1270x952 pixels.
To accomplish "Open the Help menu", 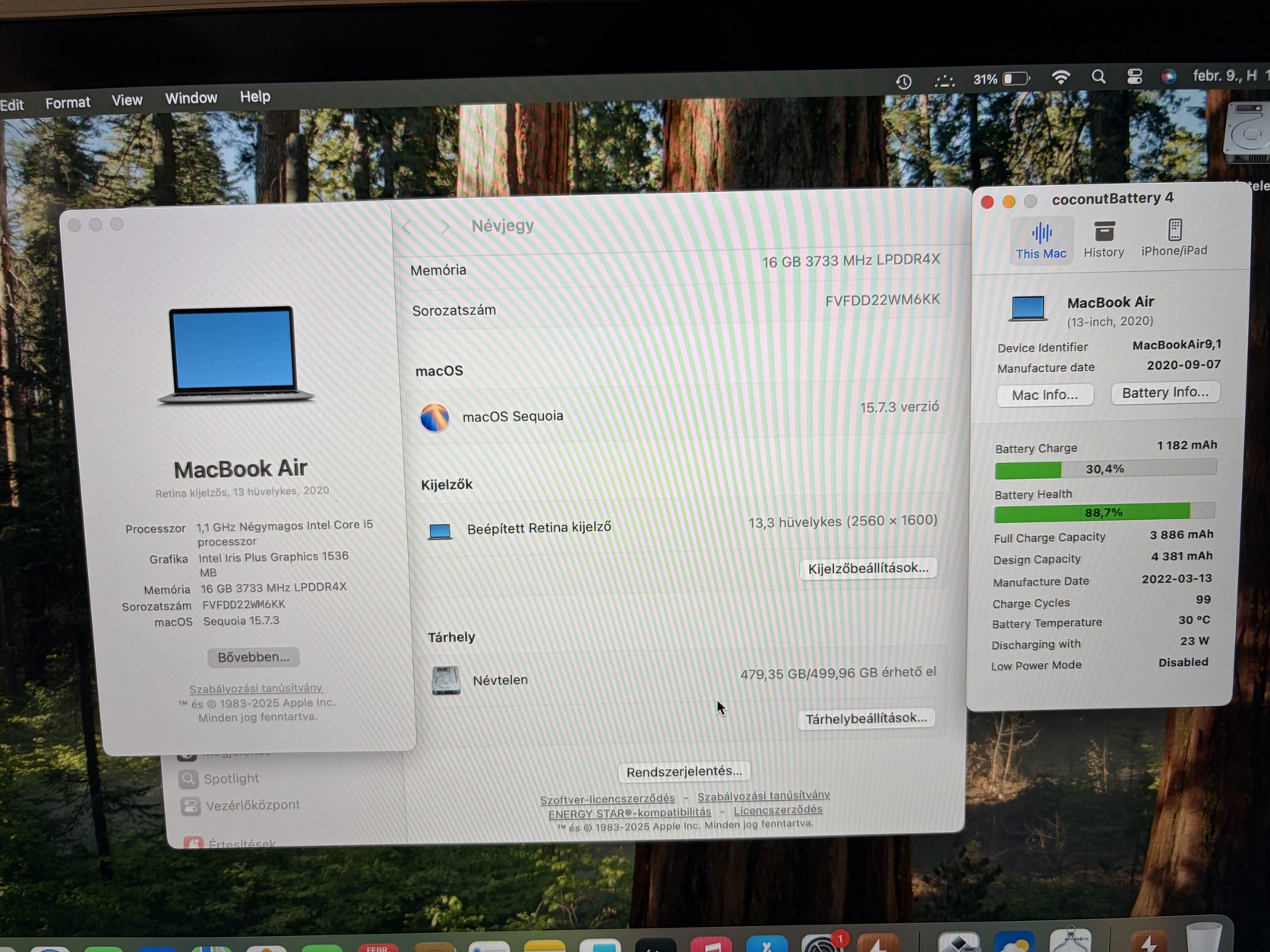I will [255, 96].
